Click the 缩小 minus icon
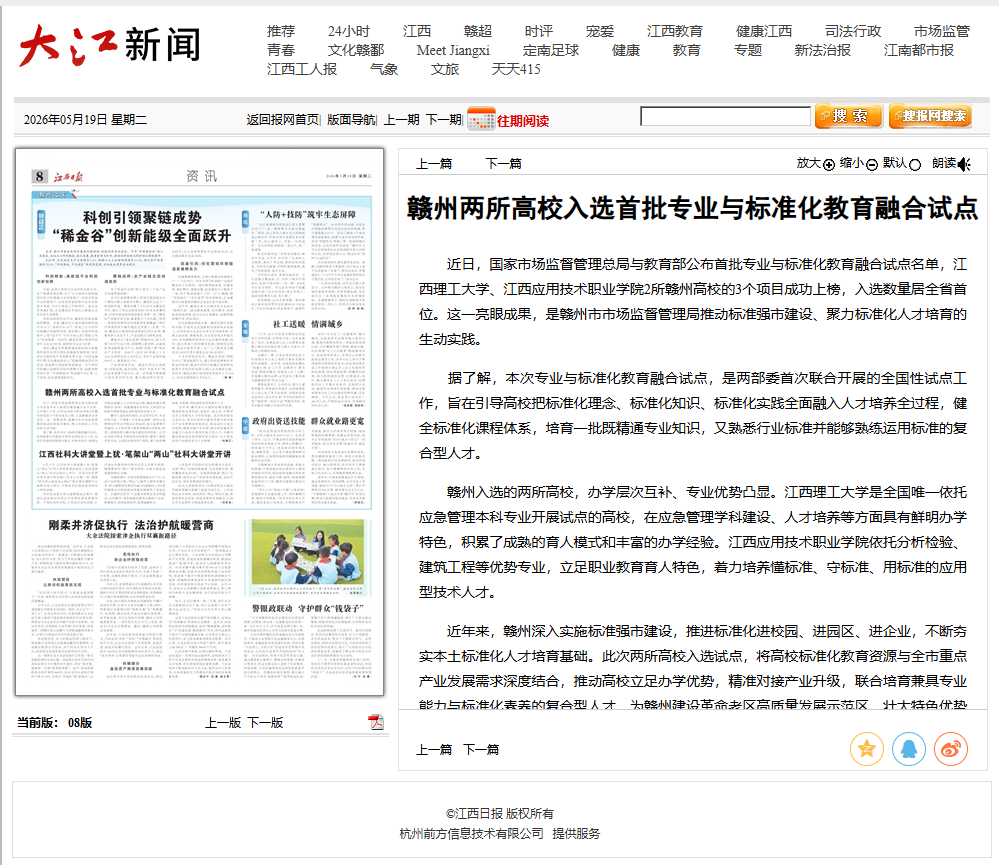Viewport: 999px width, 865px height. [x=872, y=165]
